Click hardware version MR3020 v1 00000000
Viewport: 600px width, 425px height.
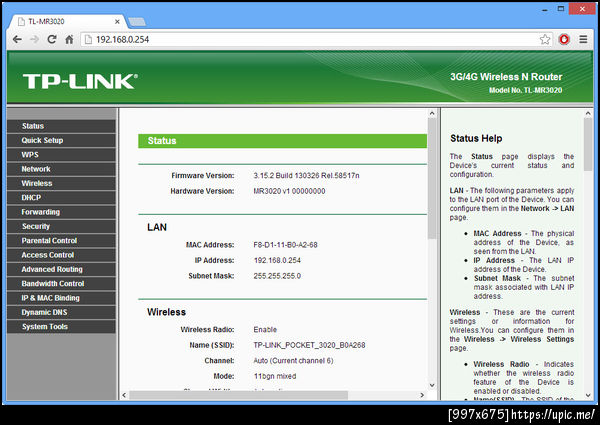click(x=289, y=191)
